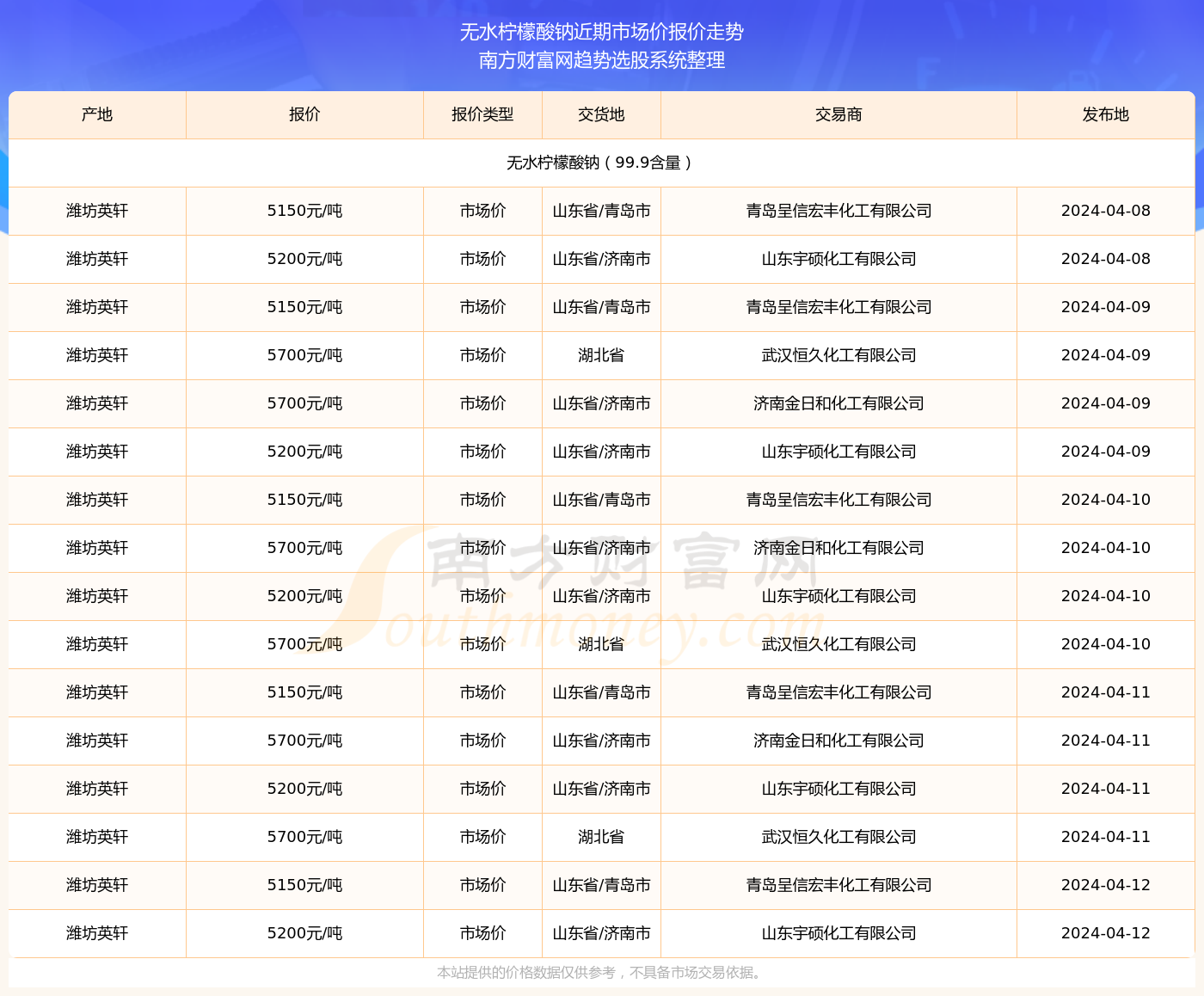Click the 报价类型 column header

[x=482, y=114]
